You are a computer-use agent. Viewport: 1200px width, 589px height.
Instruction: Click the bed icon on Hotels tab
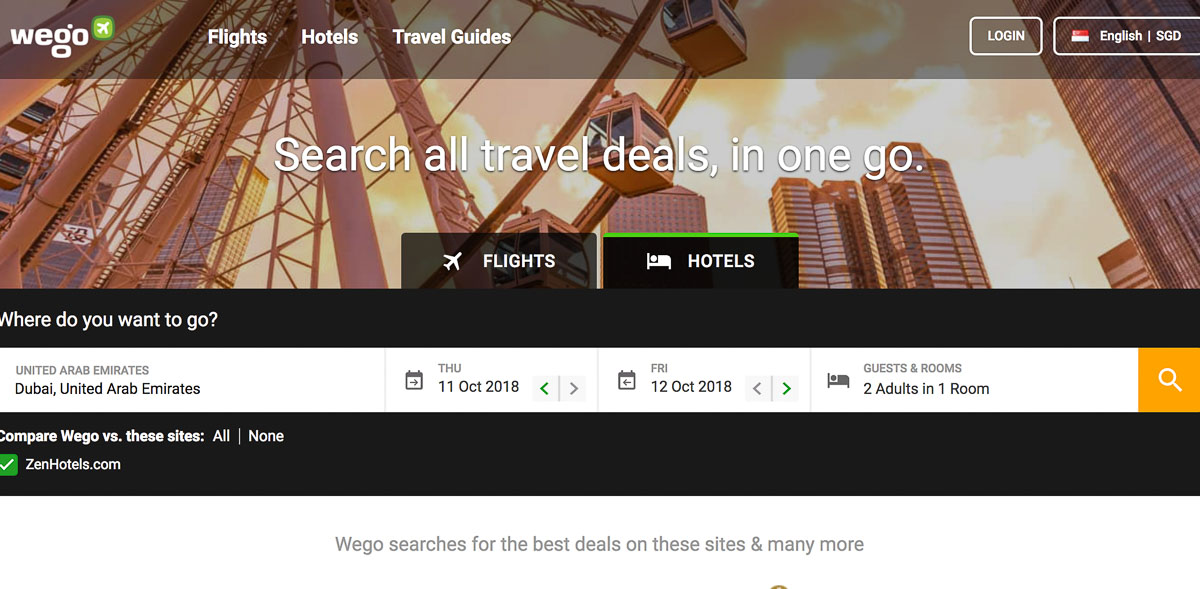658,262
